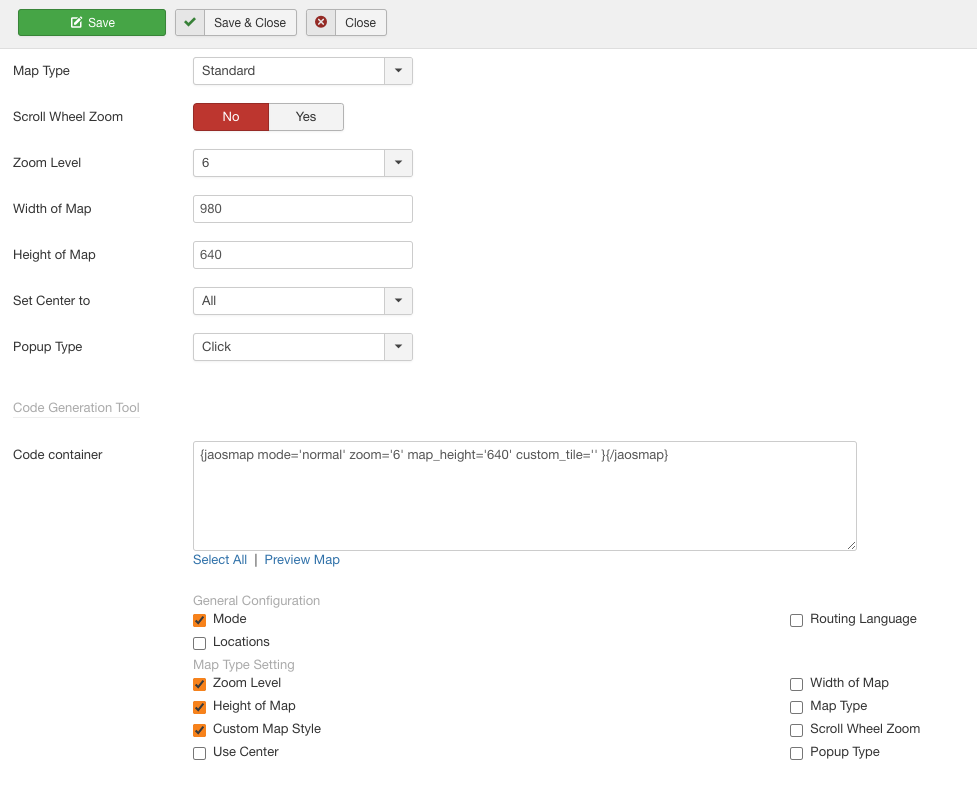Click the red X Close icon
This screenshot has width=977, height=793.
[x=321, y=23]
